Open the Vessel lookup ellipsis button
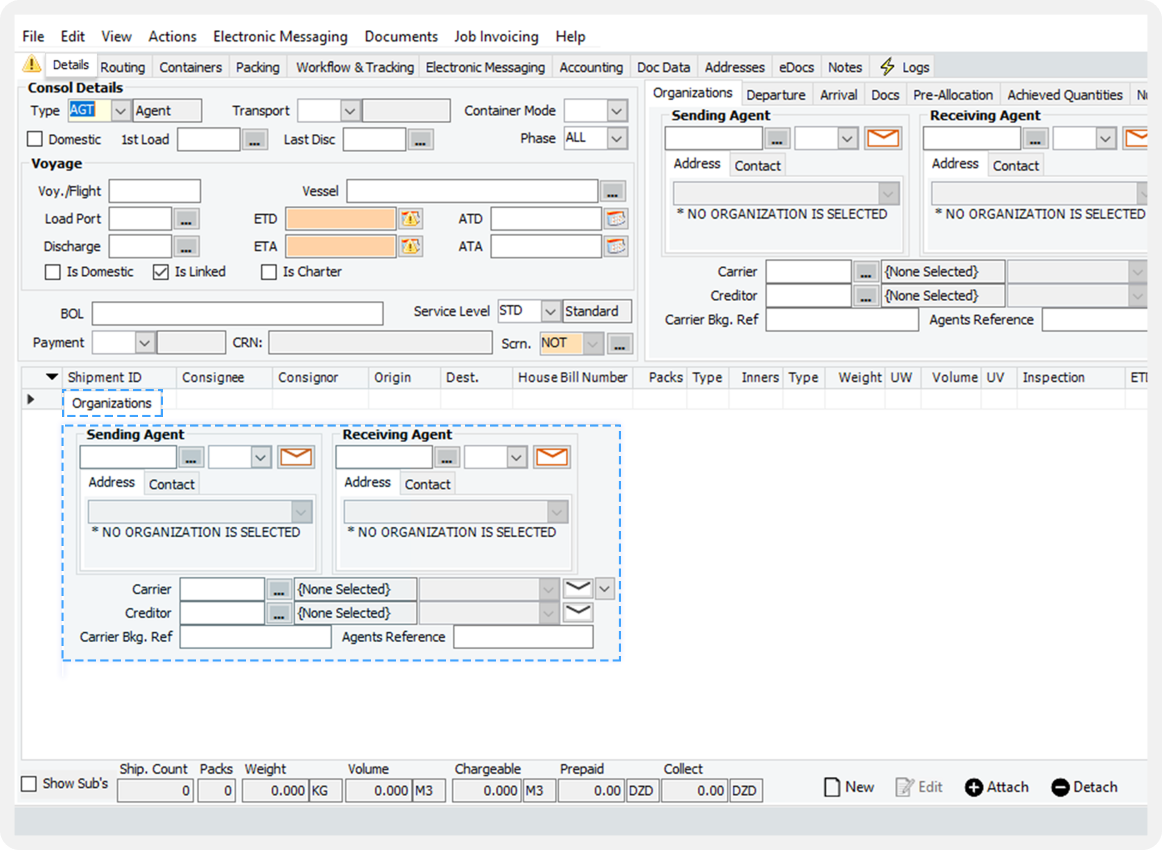The width and height of the screenshot is (1162, 850). coord(613,191)
